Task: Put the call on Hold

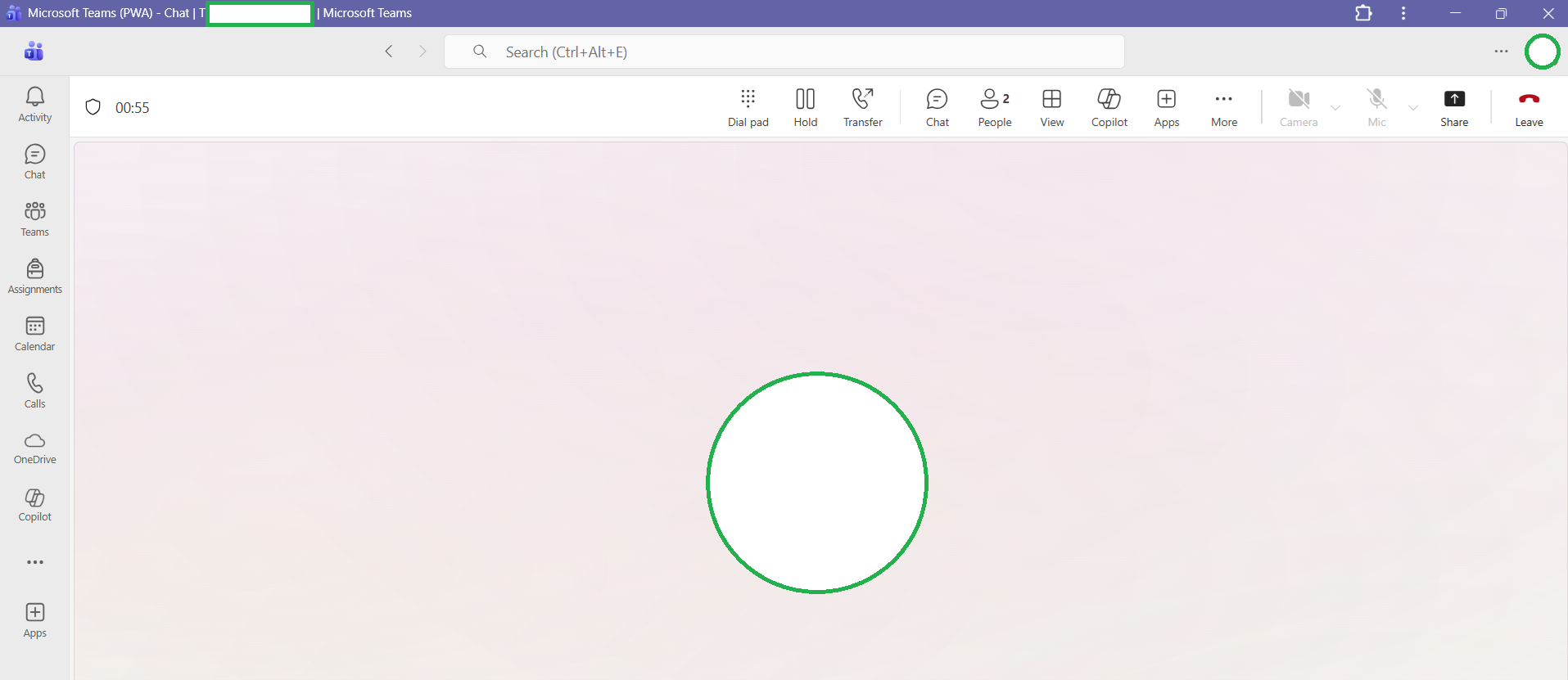Action: coord(806,108)
